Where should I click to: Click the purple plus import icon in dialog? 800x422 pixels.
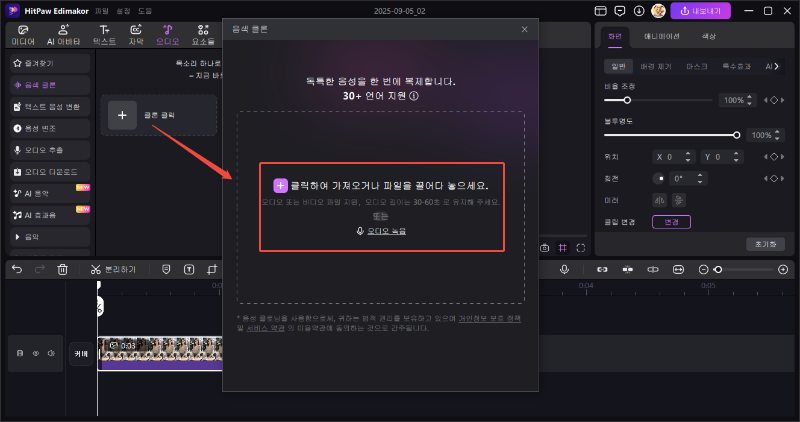pos(280,186)
